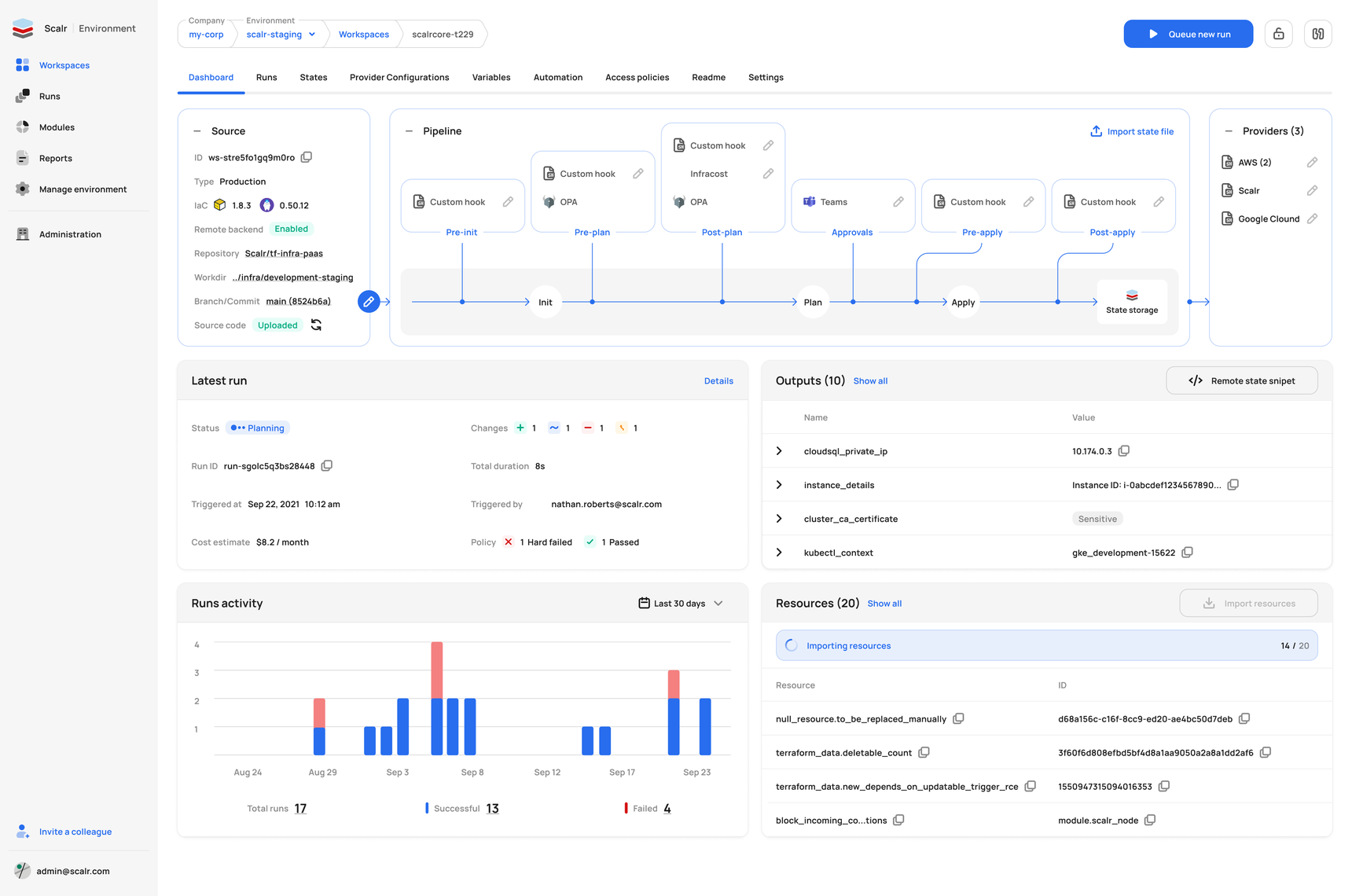Screen dimensions: 1352x896
Task: Click the Import resources button
Action: 1249,604
